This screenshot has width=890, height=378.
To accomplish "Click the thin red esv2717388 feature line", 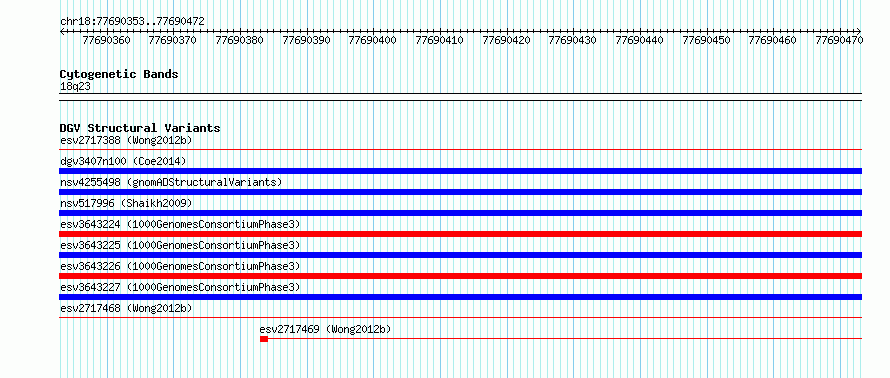I will coord(461,150).
